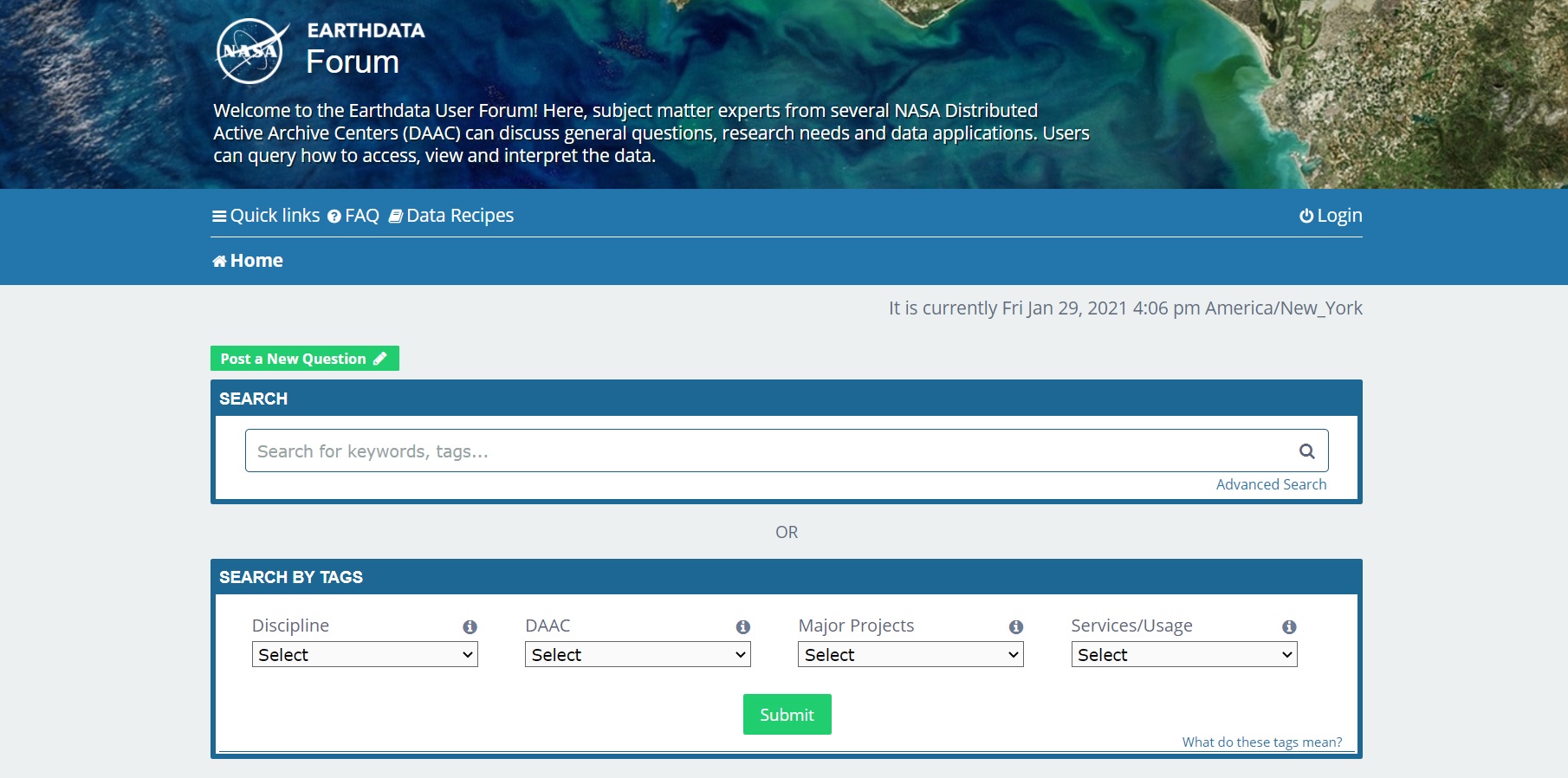
Task: Open 'What do these tags mean?' link
Action: point(1261,742)
